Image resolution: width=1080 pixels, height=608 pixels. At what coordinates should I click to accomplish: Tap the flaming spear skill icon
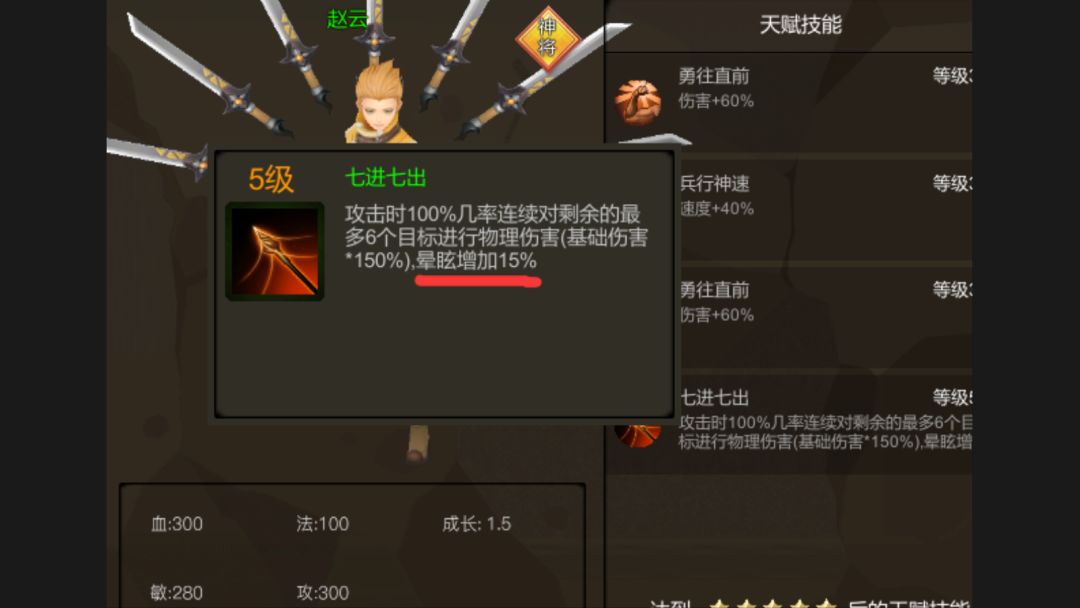click(275, 251)
